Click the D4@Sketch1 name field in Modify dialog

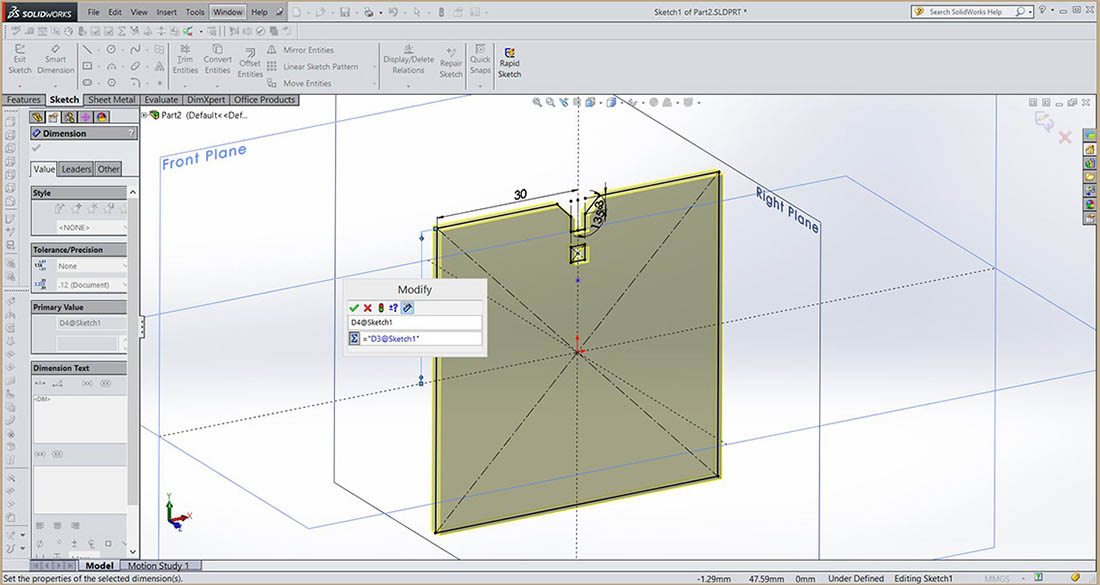[415, 323]
